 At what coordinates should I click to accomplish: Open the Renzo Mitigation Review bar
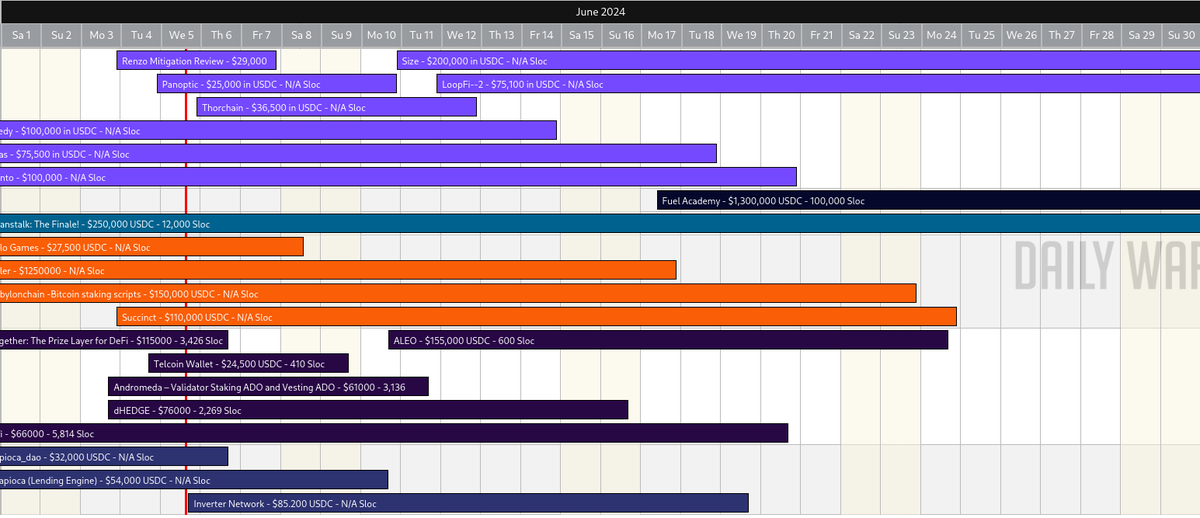coord(198,61)
